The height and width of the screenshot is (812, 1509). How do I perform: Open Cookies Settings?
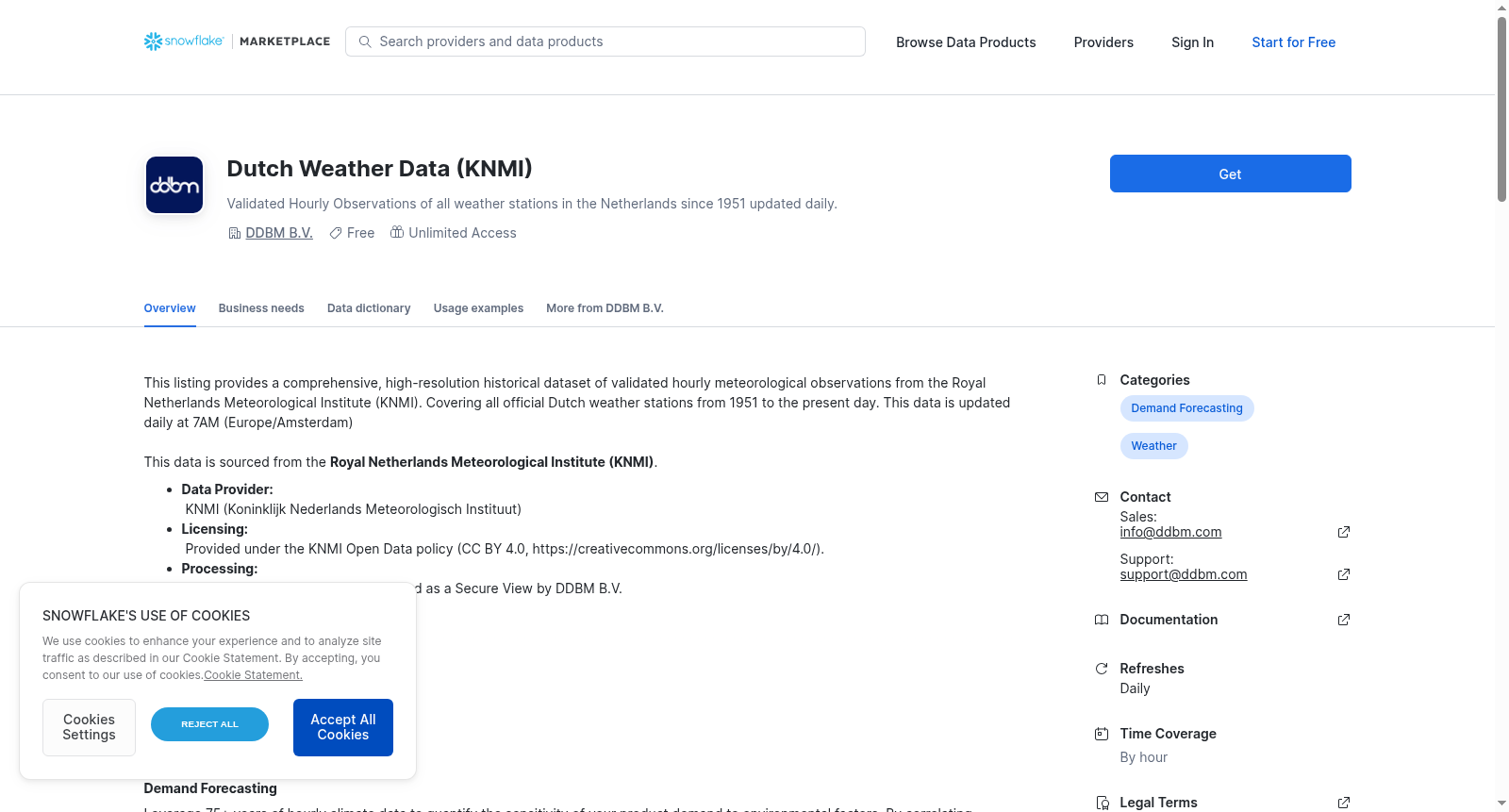89,727
